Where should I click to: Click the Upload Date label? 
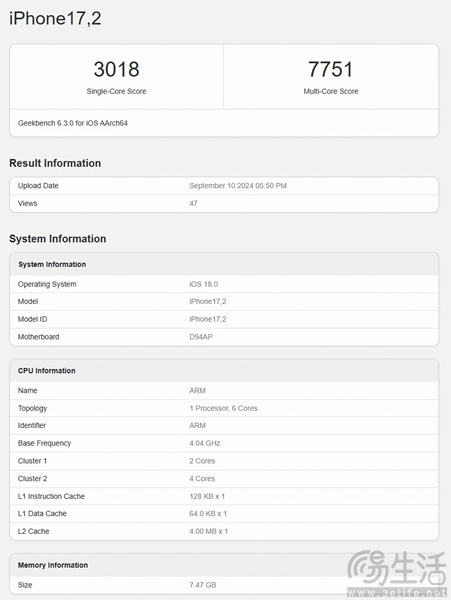(38, 186)
